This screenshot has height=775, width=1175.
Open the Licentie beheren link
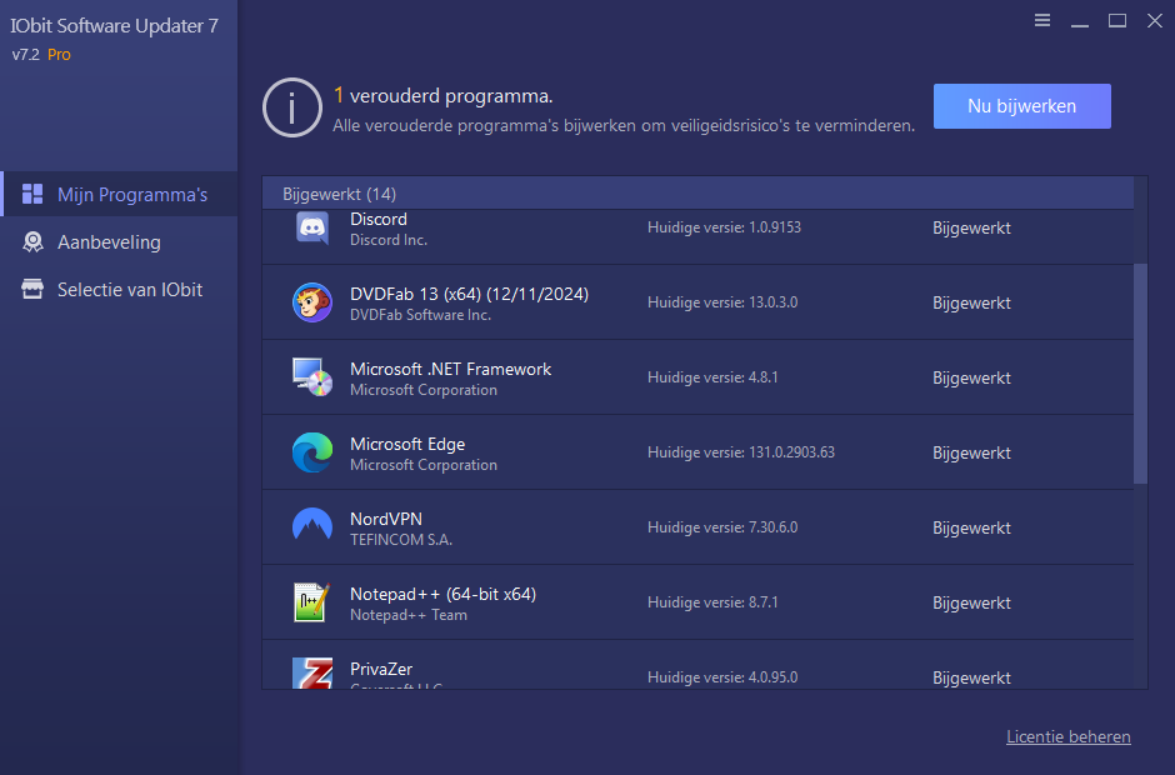tap(1068, 737)
